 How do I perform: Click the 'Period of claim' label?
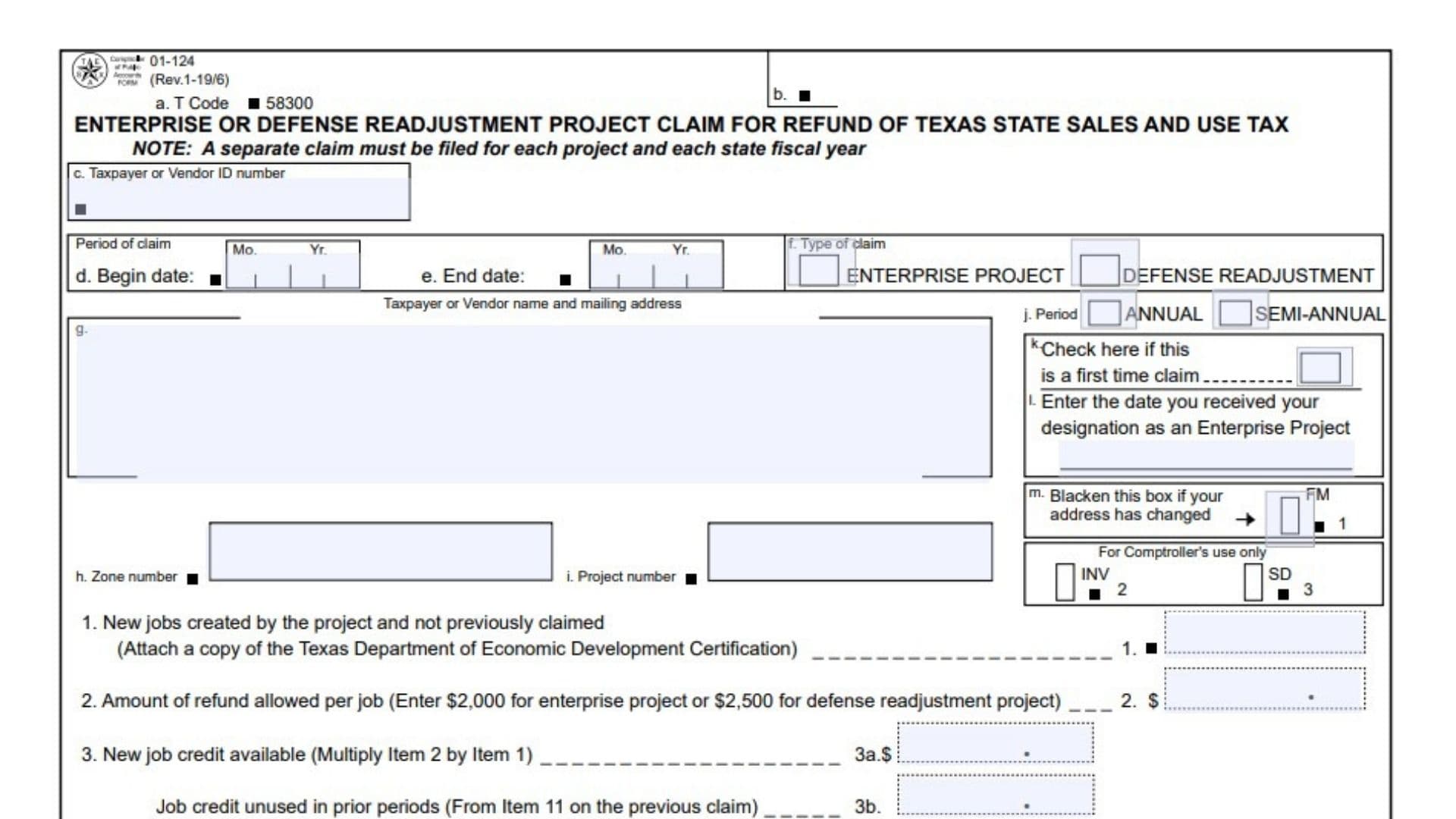[123, 243]
